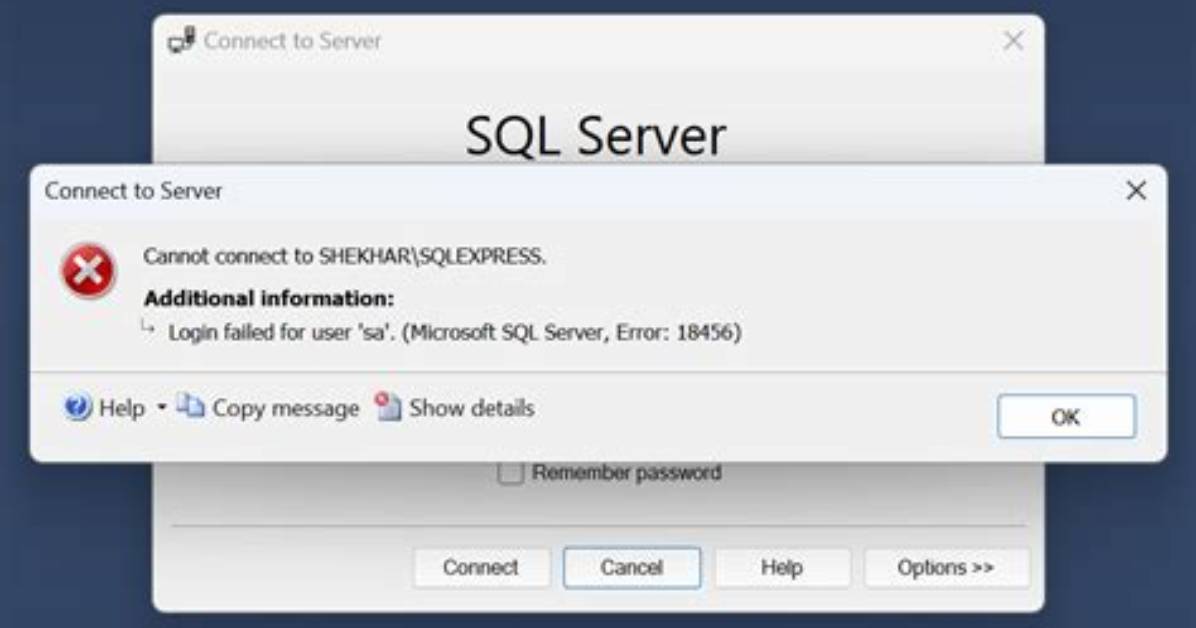Copy message to clipboard
Image resolution: width=1196 pixels, height=628 pixels.
click(268, 408)
